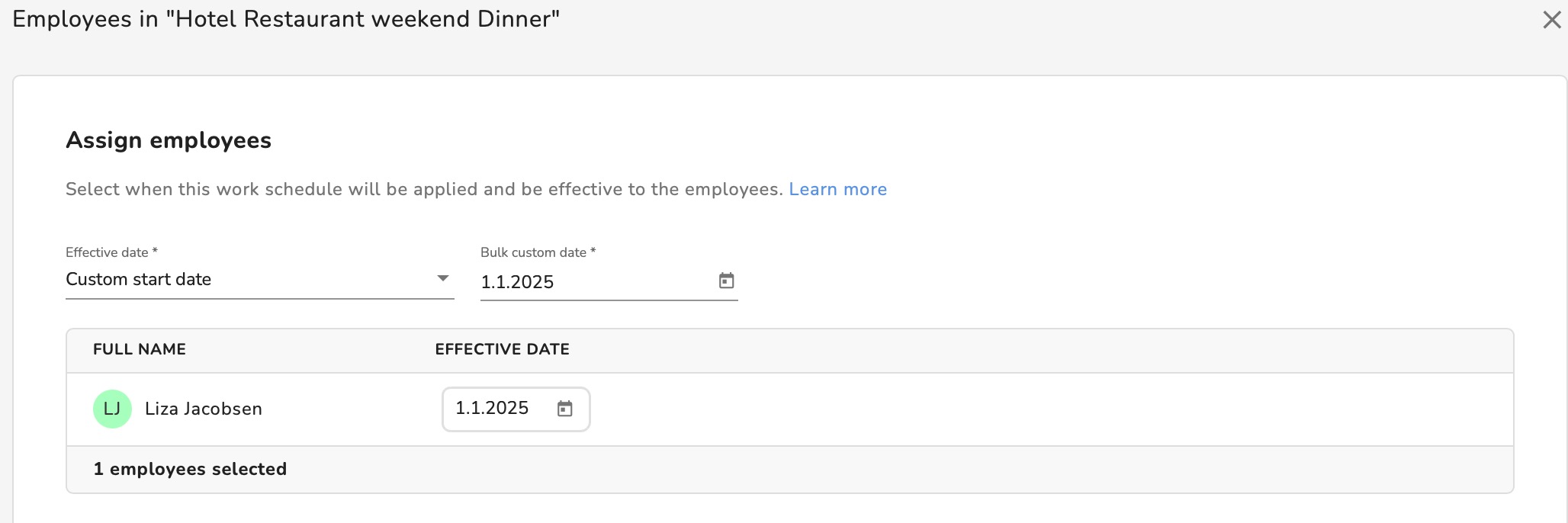Follow the "Learn more" link
Viewport: 1568px width, 523px height.
837,189
